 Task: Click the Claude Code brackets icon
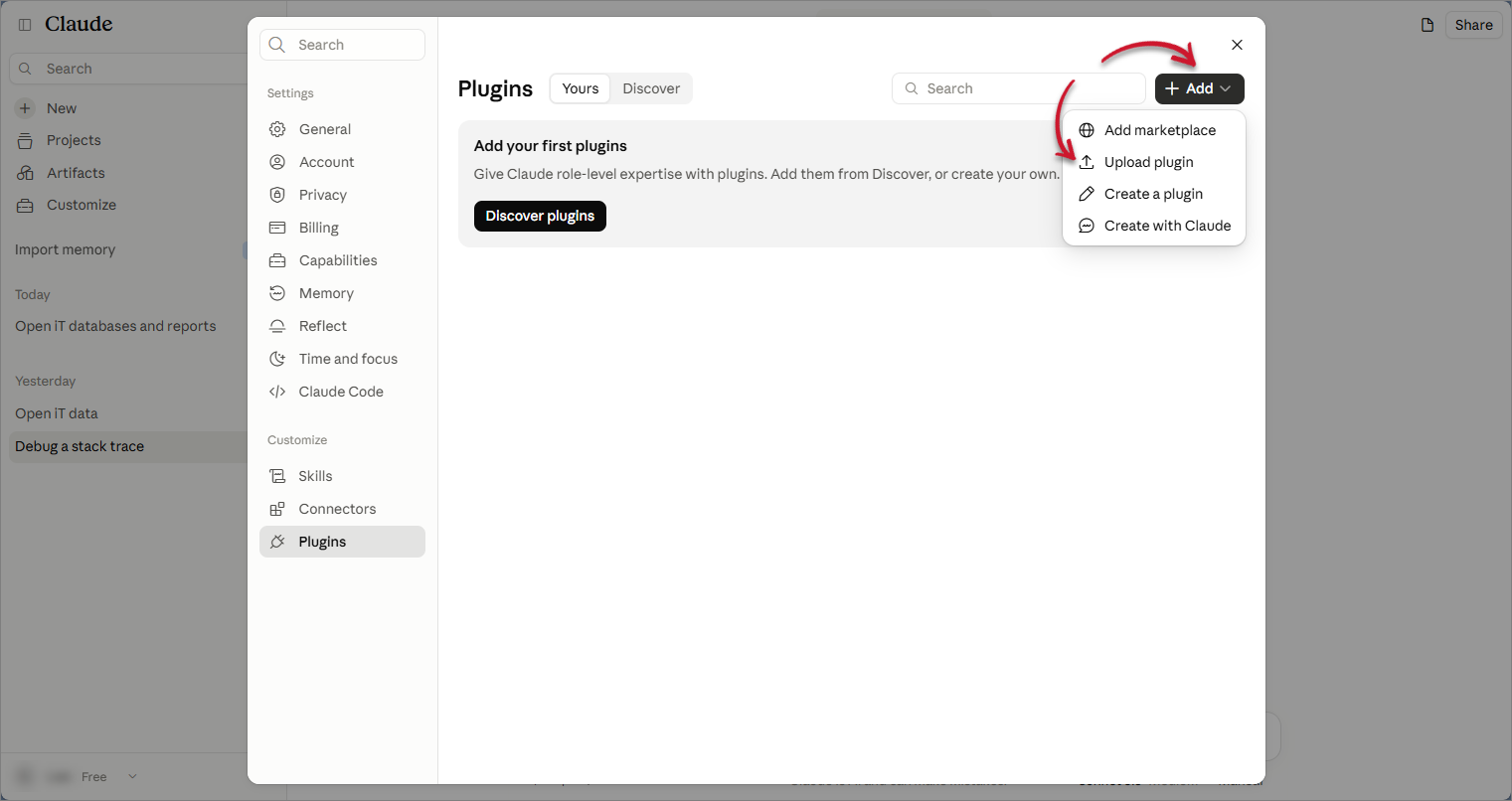[x=277, y=392]
